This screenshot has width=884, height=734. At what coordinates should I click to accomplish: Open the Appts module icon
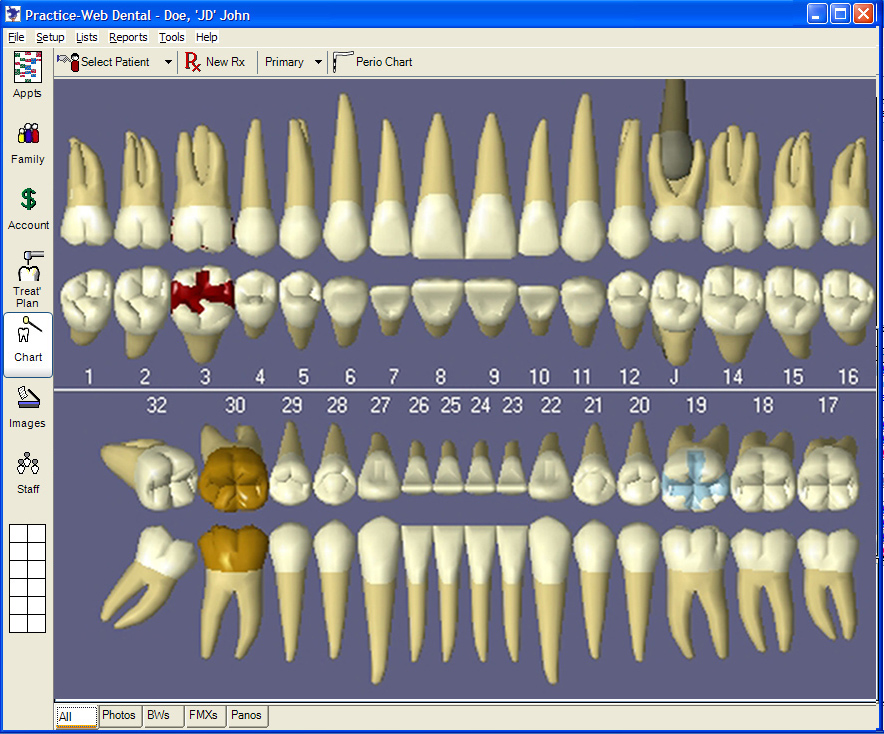coord(27,67)
